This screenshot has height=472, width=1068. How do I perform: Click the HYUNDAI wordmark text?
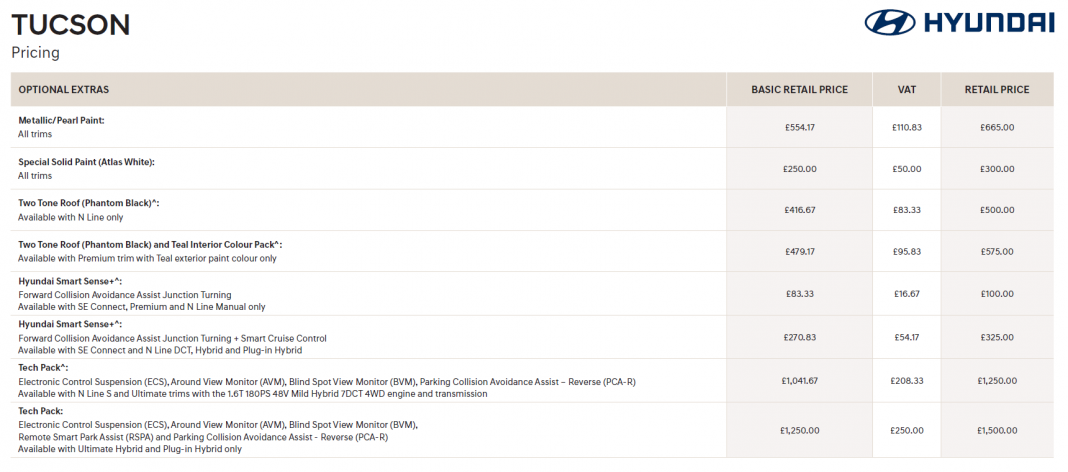[988, 23]
